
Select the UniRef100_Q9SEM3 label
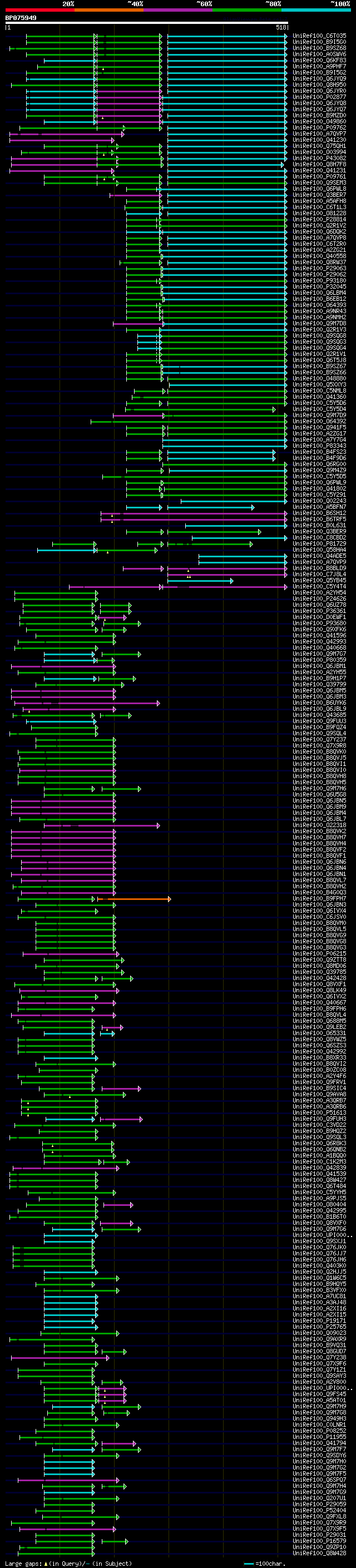(319, 182)
